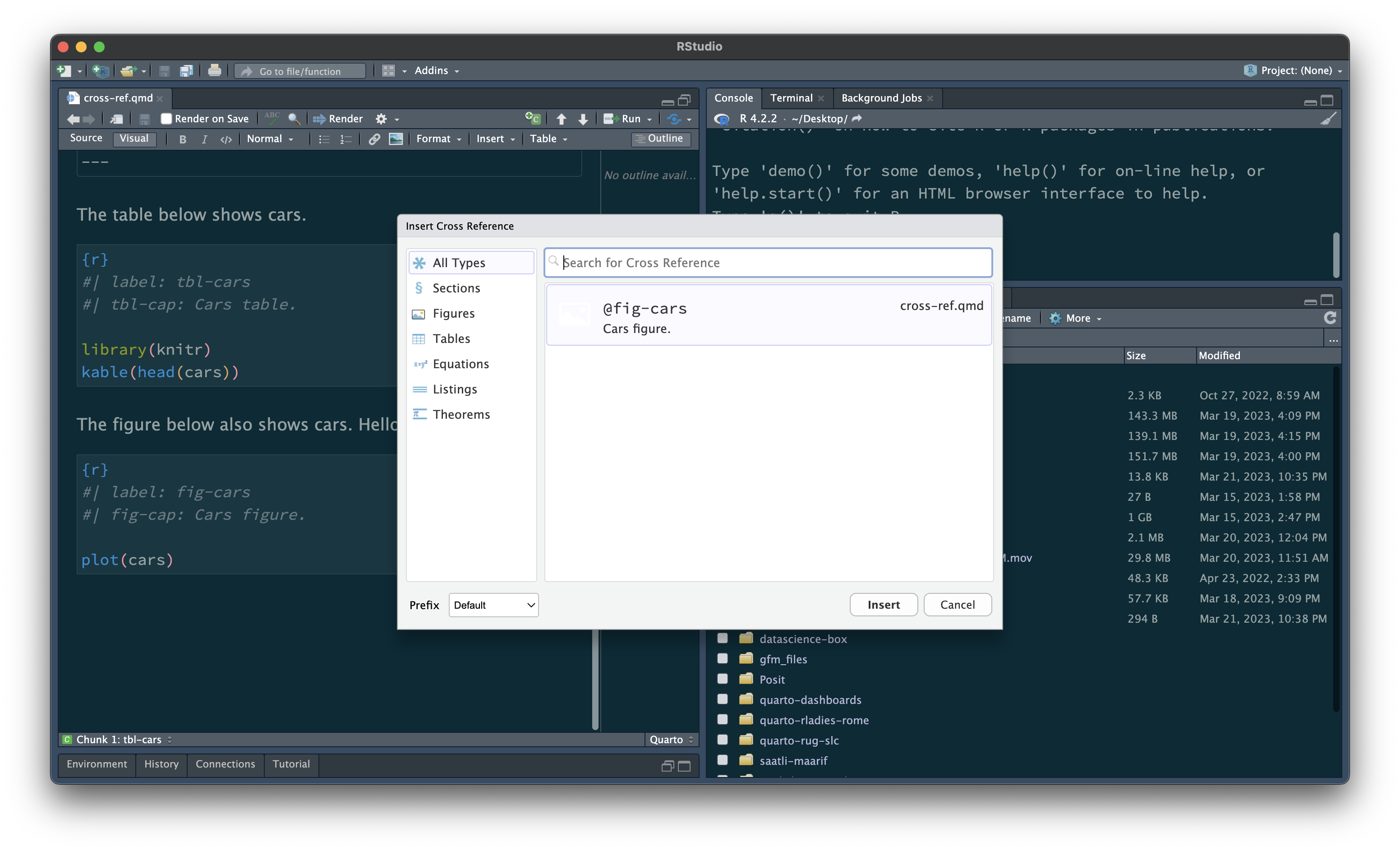Open the Table dropdown menu
The image size is (1400, 851).
coord(548,139)
